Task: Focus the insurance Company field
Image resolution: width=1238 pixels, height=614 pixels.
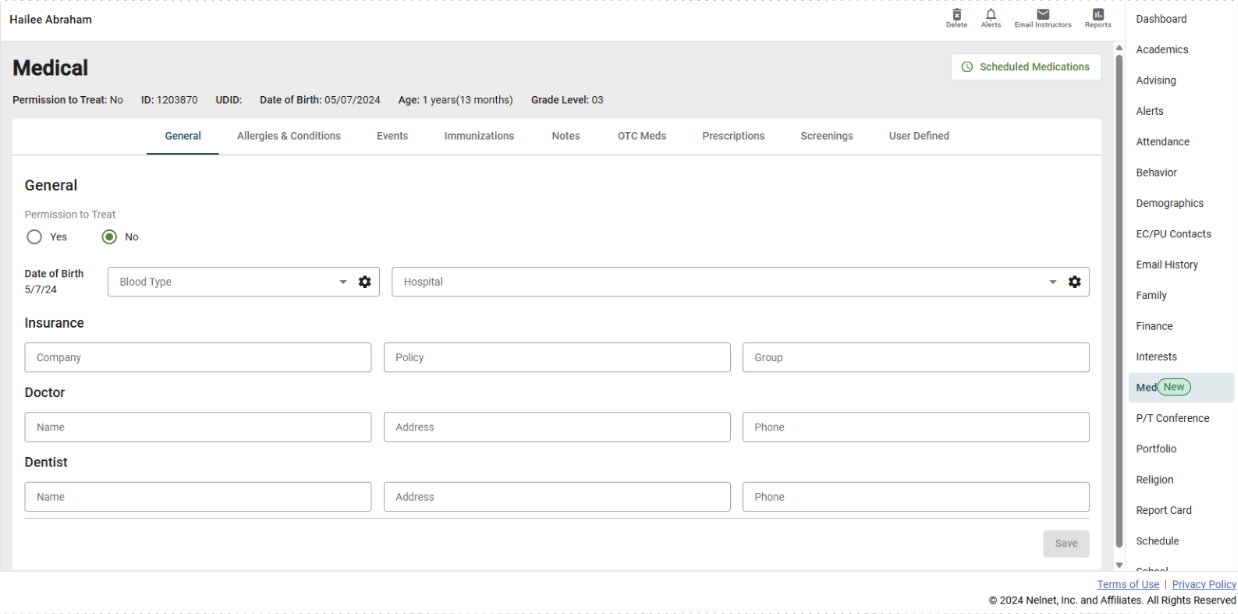Action: click(198, 357)
